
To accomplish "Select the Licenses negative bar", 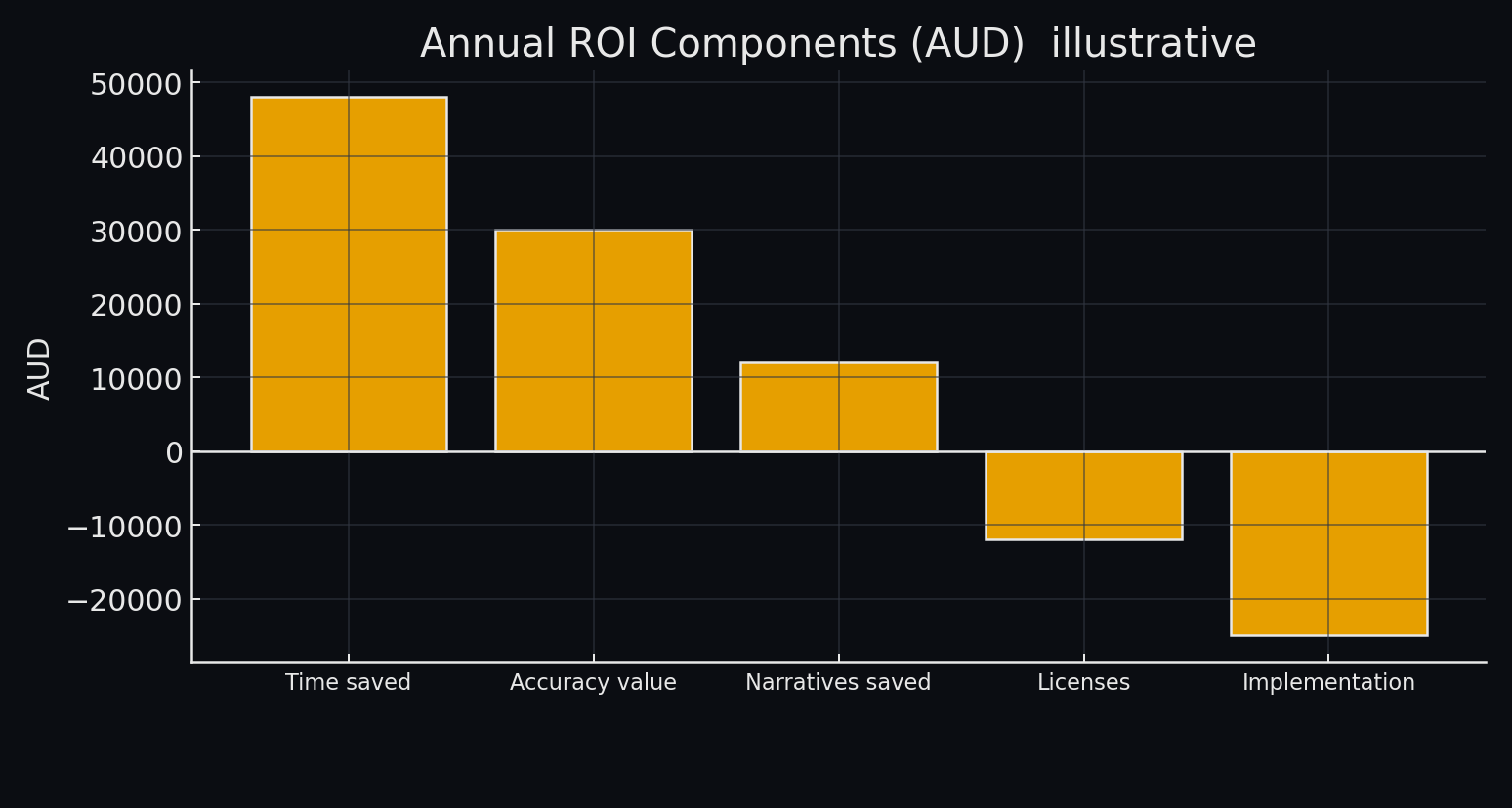I will coord(1084,493).
